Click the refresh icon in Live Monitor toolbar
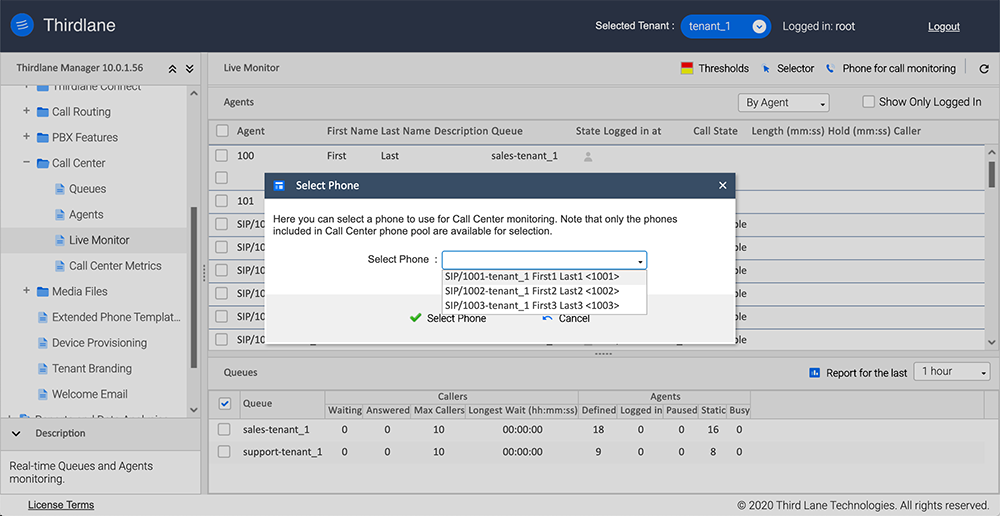1000x516 pixels. pos(984,69)
